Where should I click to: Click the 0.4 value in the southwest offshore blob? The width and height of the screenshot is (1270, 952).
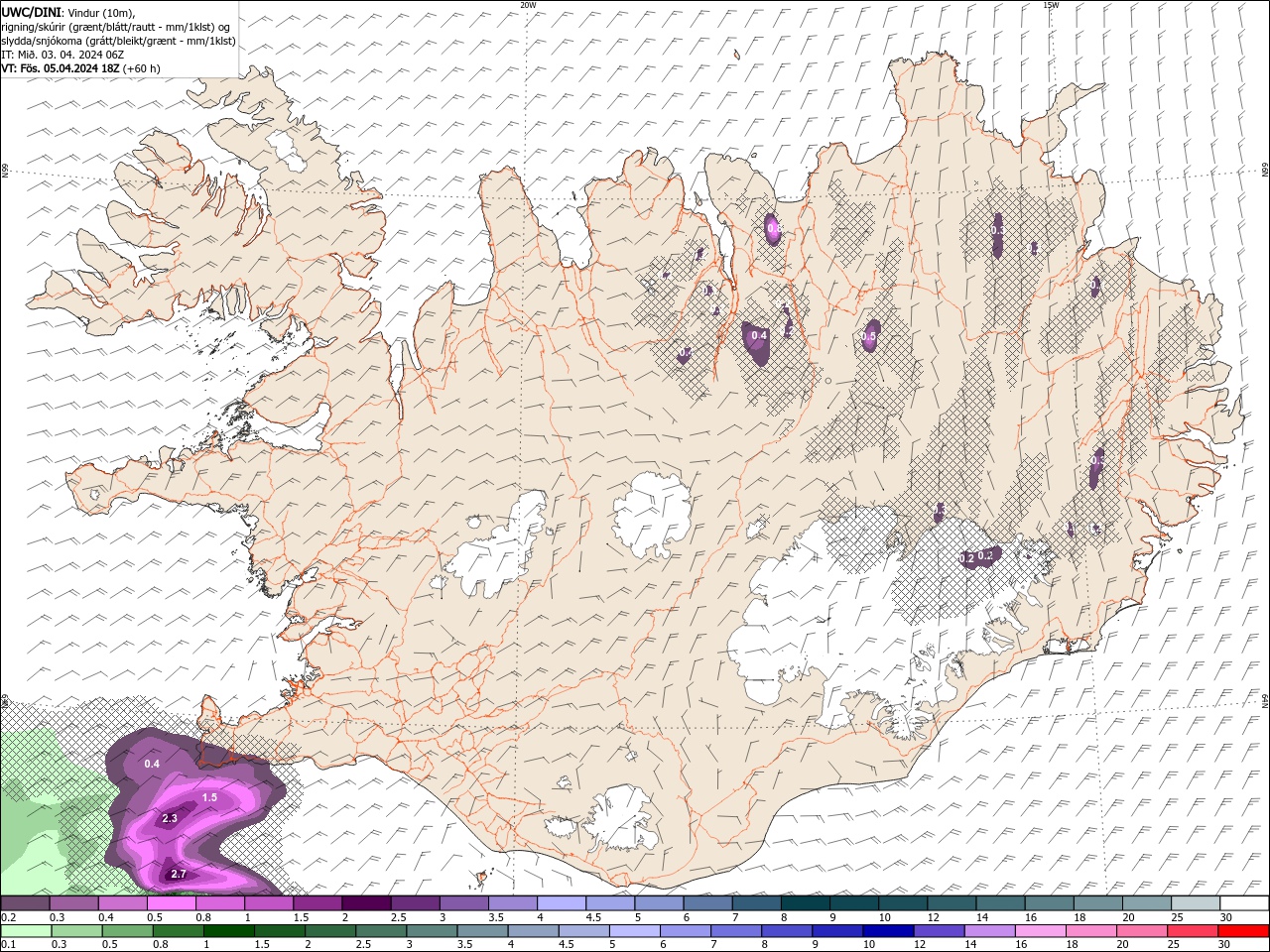152,764
